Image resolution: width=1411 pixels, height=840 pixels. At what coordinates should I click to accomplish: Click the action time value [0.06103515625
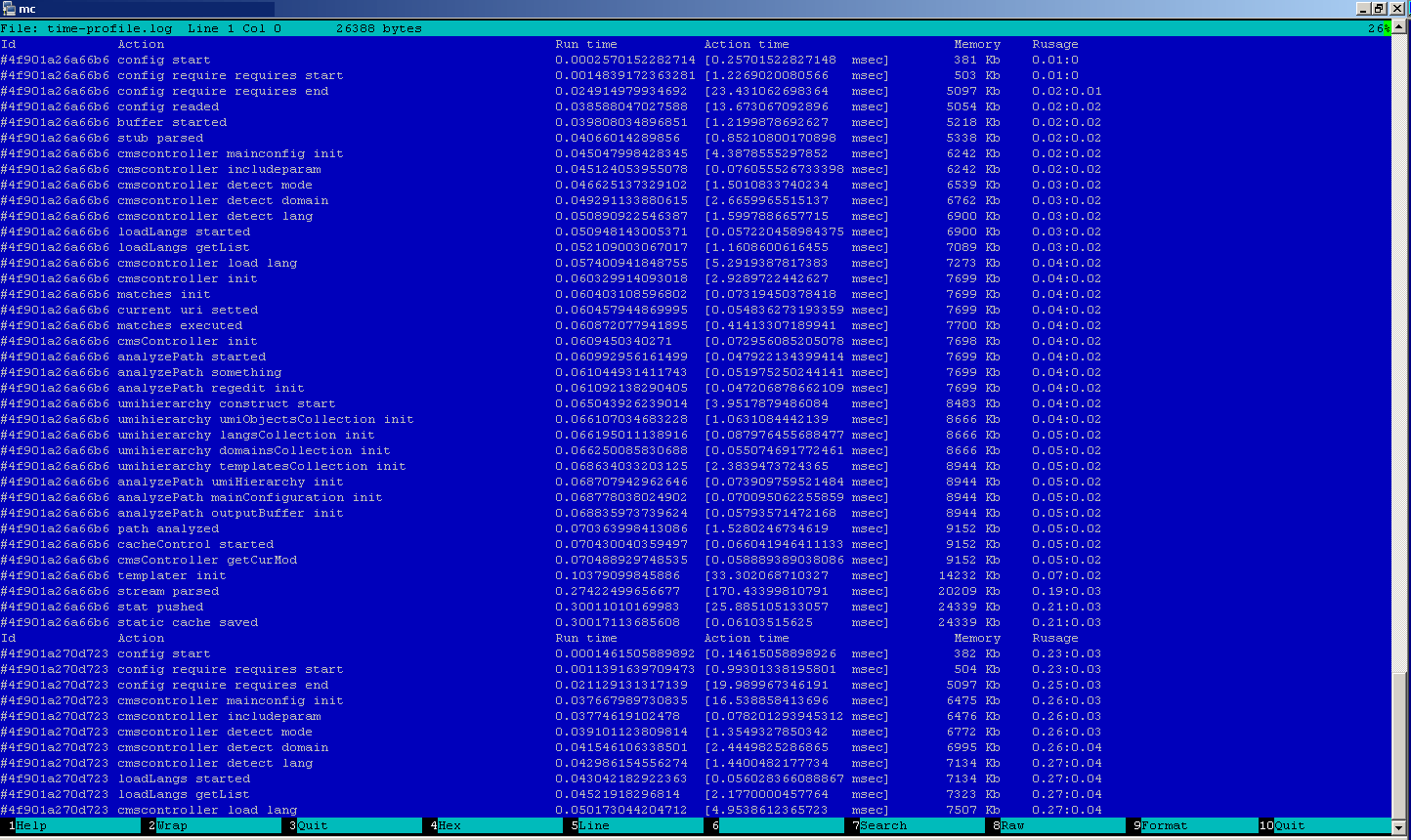click(x=758, y=622)
